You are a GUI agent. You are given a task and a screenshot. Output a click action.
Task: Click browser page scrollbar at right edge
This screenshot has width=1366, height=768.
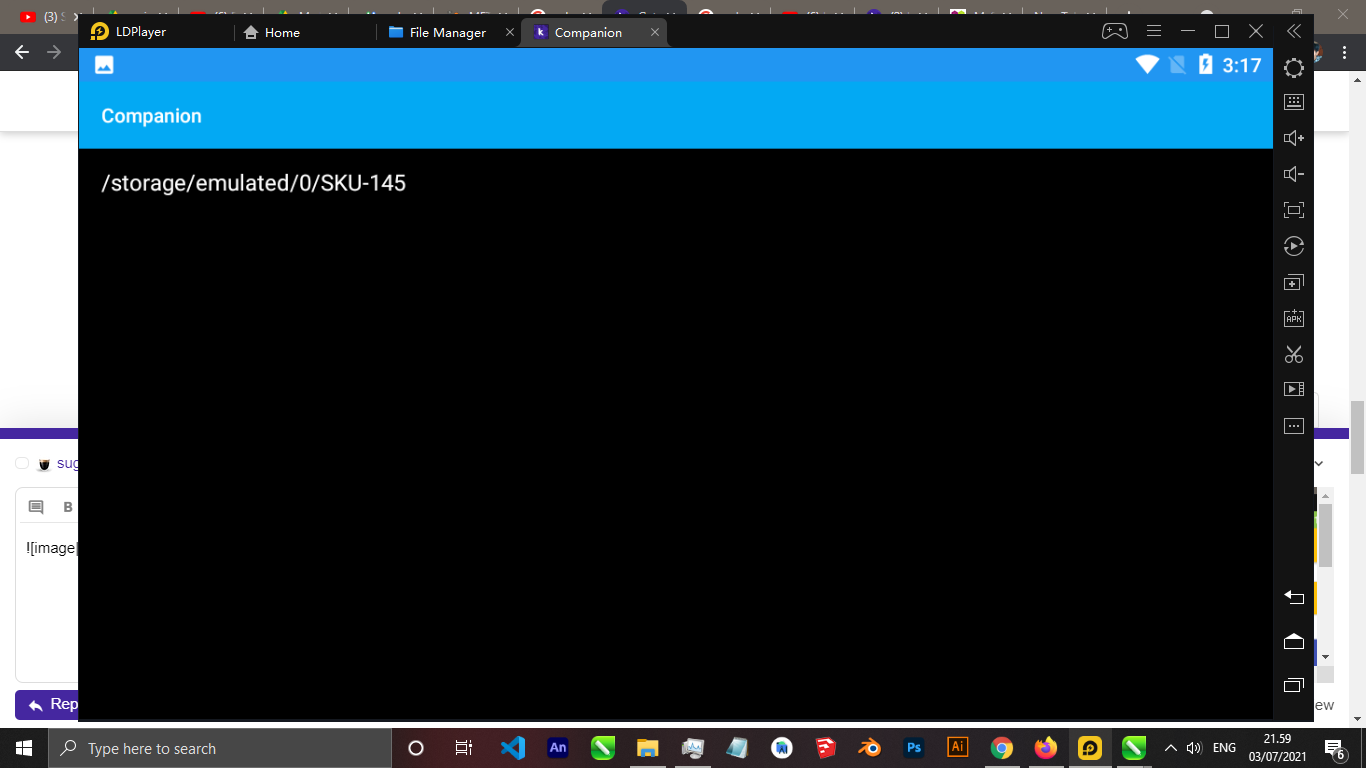tap(1358, 437)
